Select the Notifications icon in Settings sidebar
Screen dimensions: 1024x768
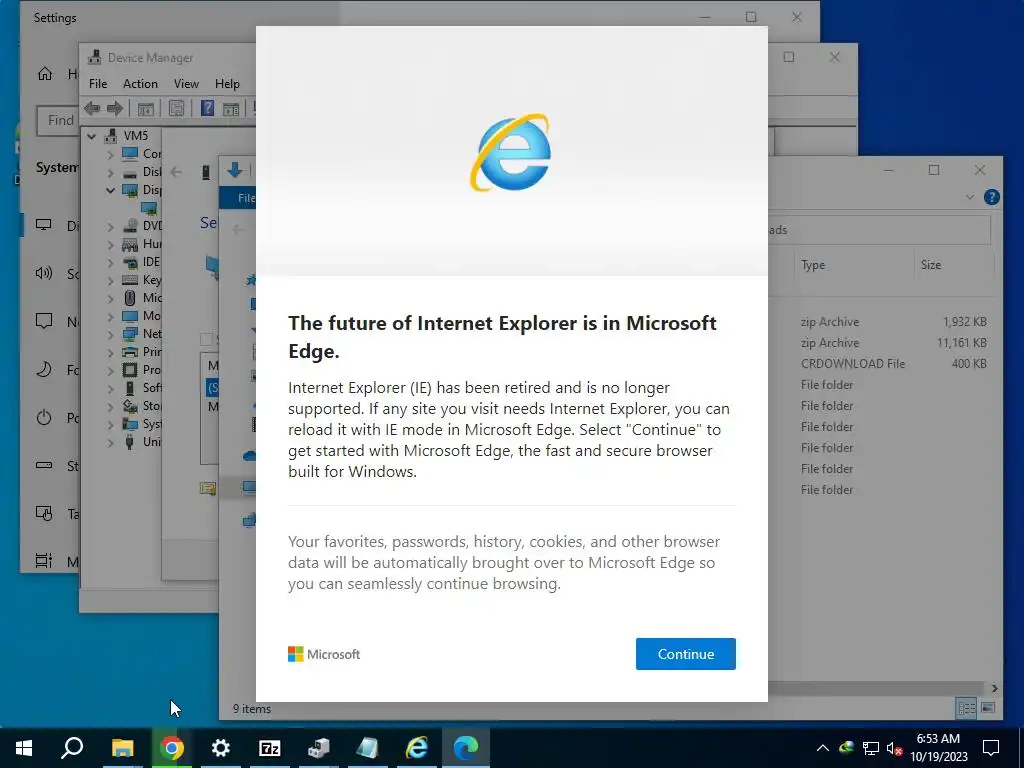44,321
